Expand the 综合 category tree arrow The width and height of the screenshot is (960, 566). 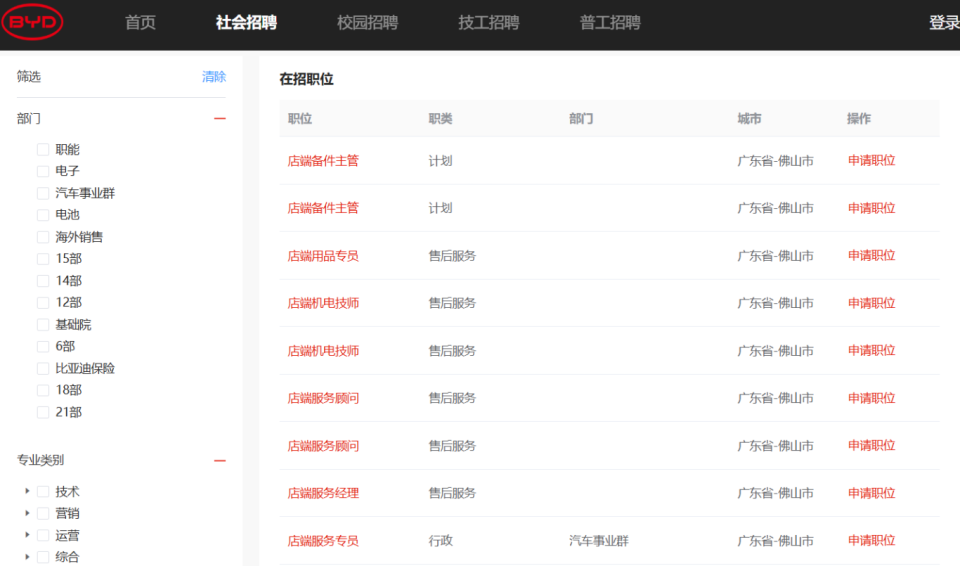[27, 557]
